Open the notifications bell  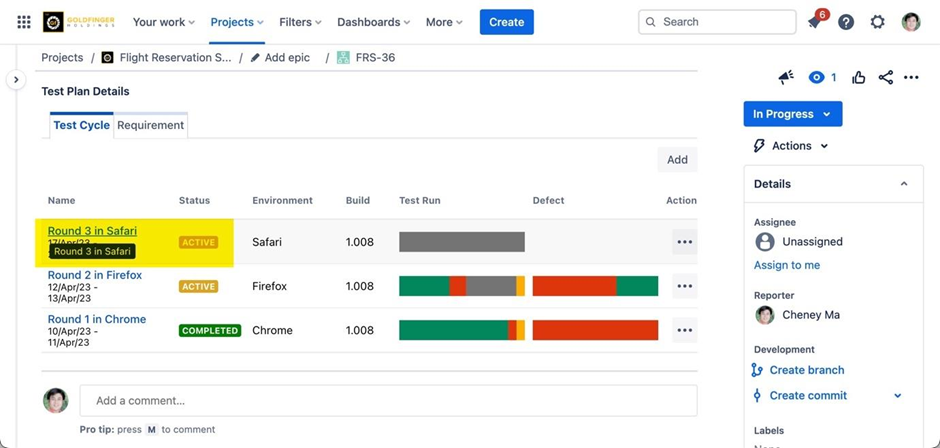[x=815, y=22]
